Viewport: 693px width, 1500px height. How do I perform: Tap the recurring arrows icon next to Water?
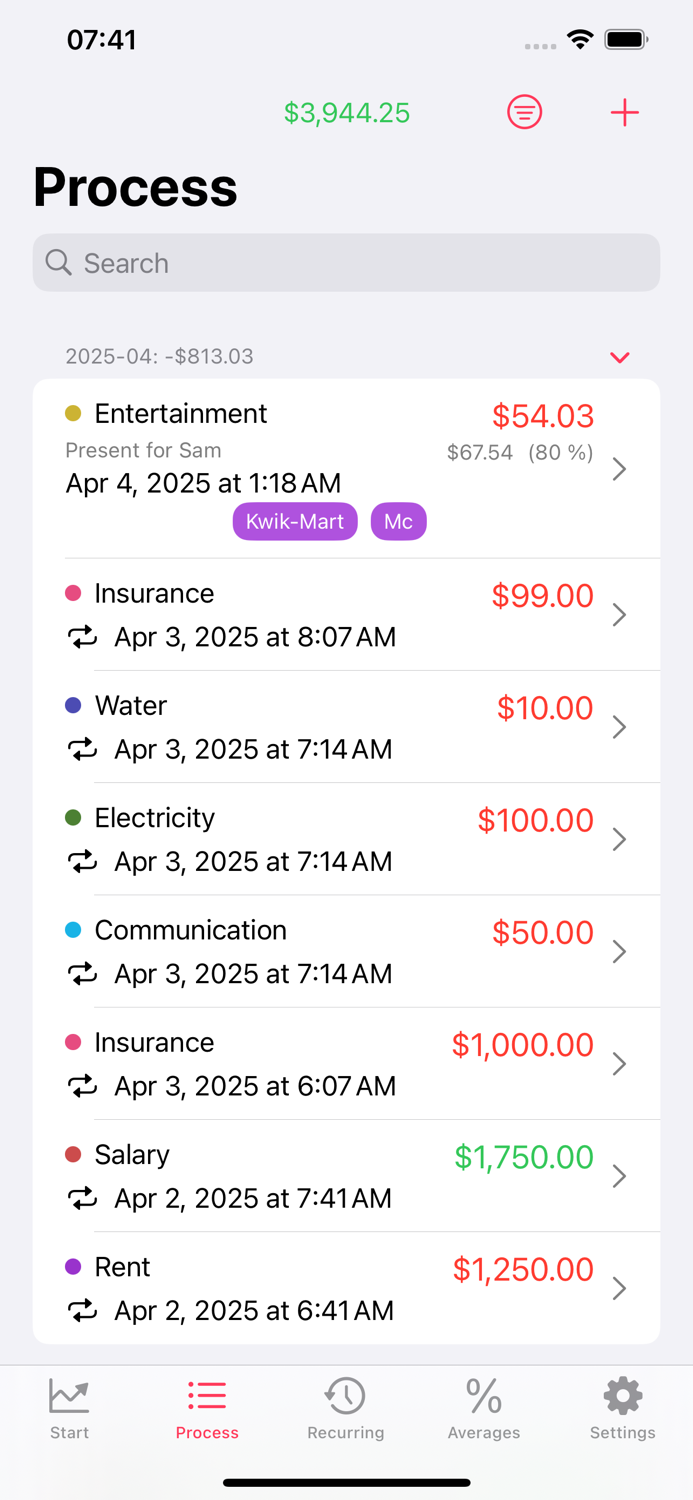[x=84, y=749]
